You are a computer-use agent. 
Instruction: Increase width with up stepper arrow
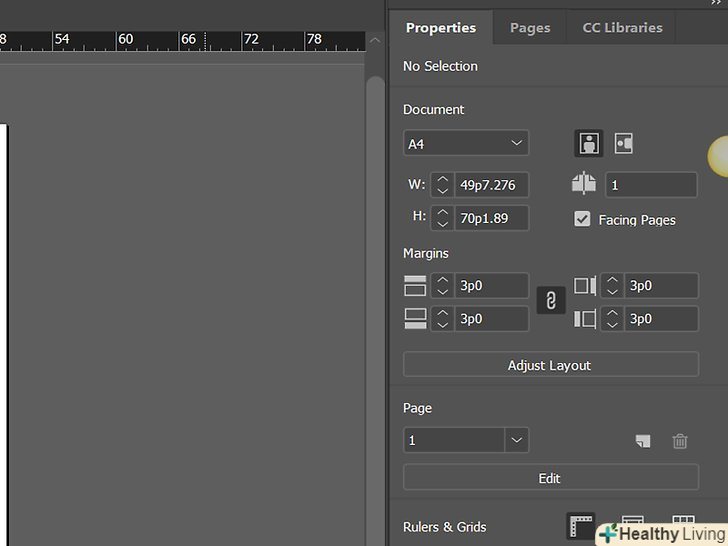(442, 179)
